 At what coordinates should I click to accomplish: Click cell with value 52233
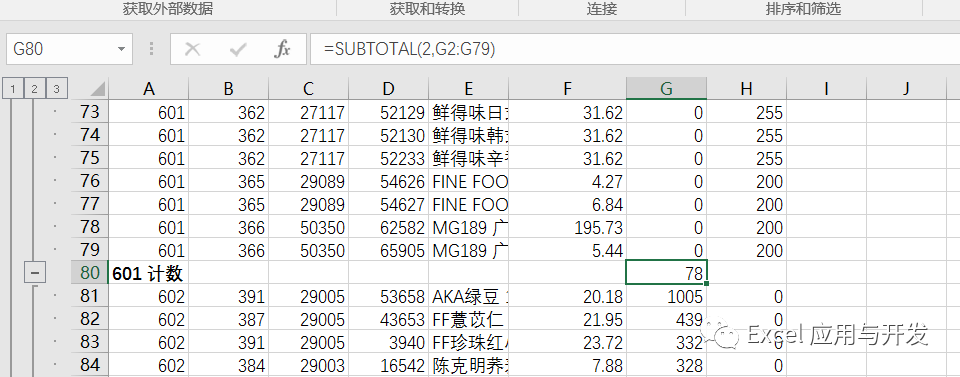click(x=389, y=158)
